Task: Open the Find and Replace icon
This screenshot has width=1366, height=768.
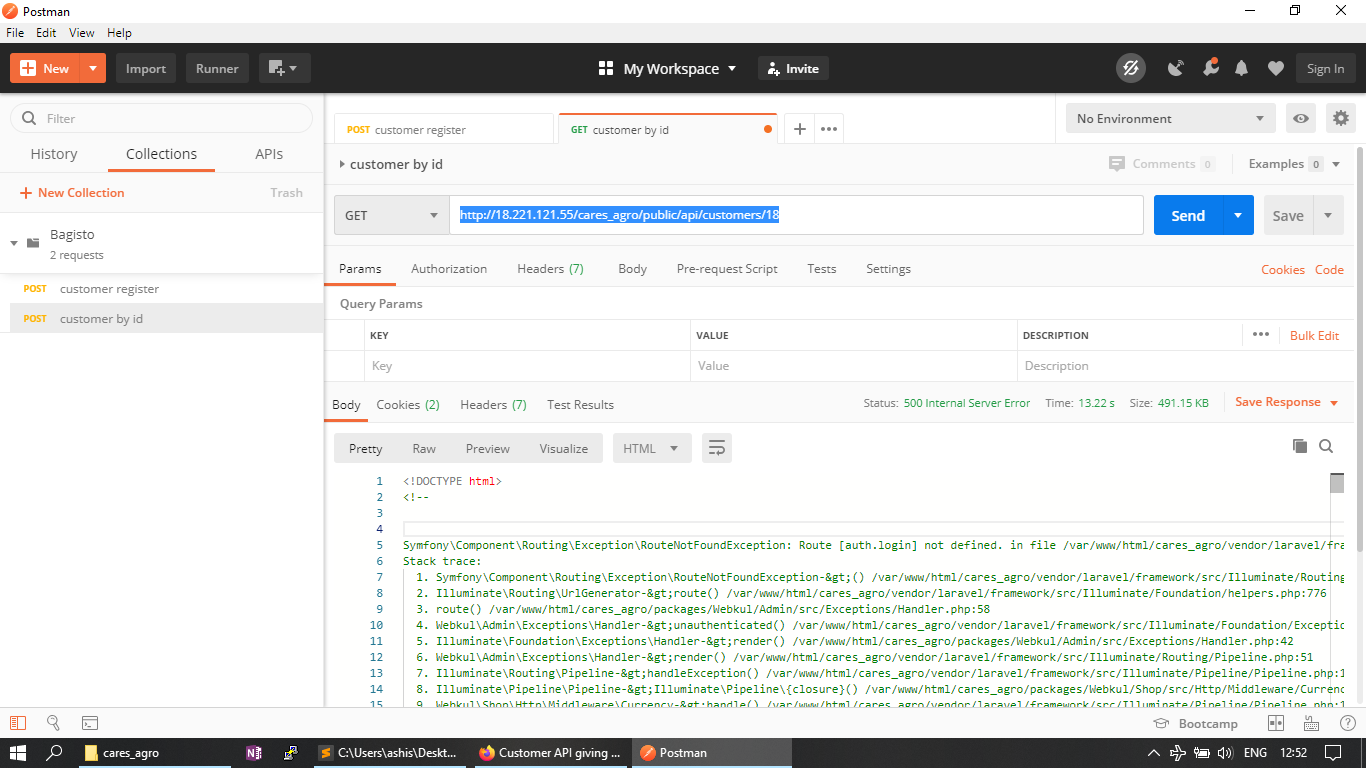Action: 54,722
